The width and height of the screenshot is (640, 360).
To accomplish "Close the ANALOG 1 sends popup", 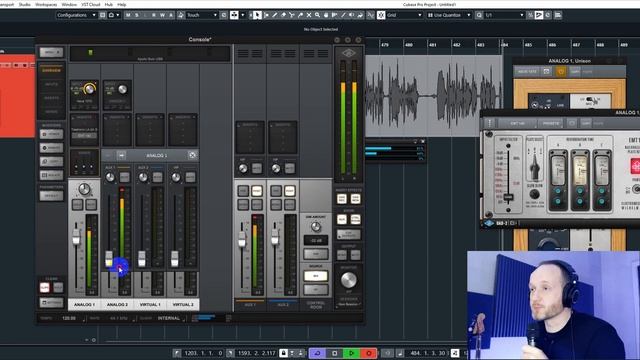I will 192,155.
